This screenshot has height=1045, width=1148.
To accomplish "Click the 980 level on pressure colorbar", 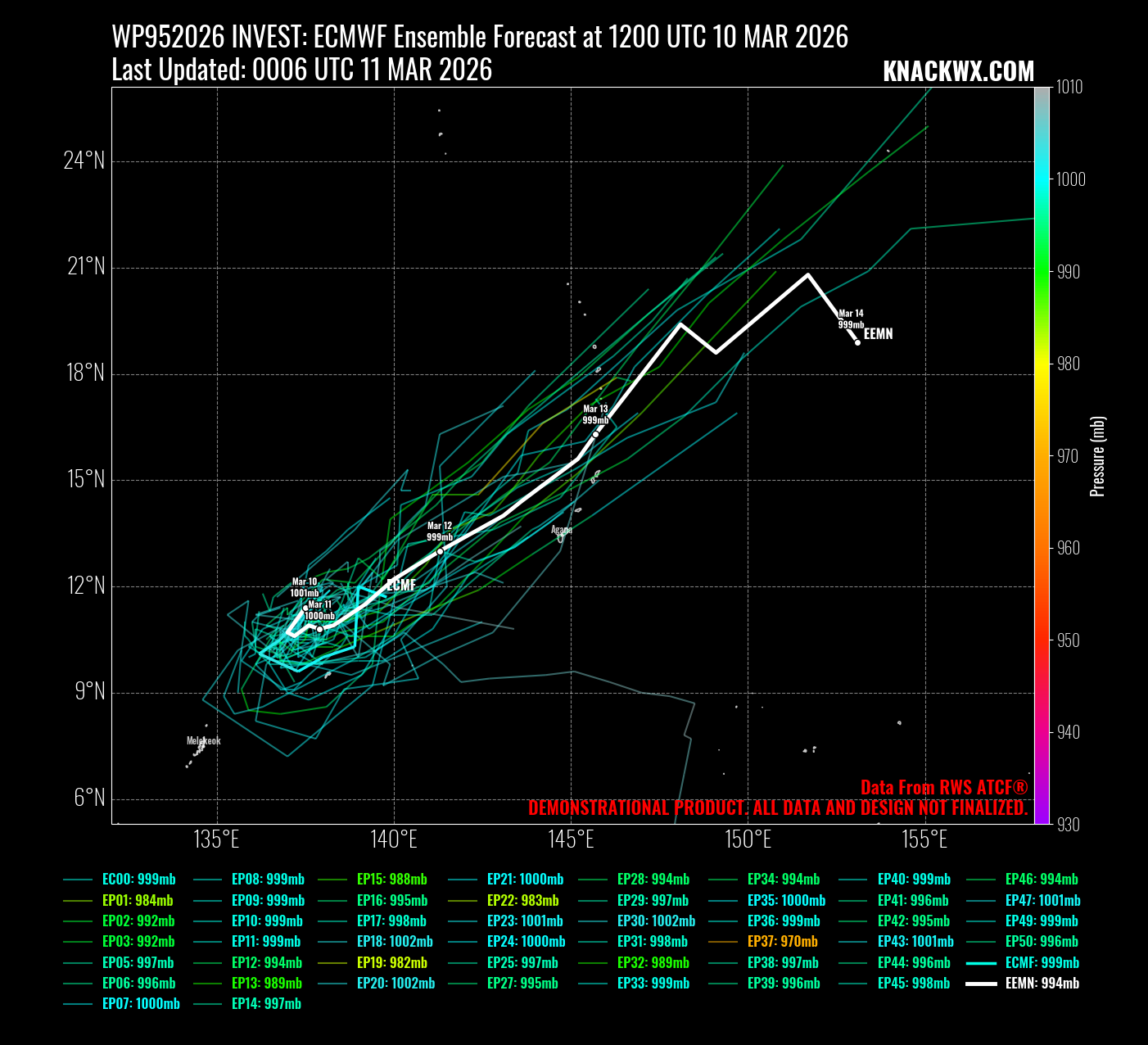I will [x=1069, y=364].
